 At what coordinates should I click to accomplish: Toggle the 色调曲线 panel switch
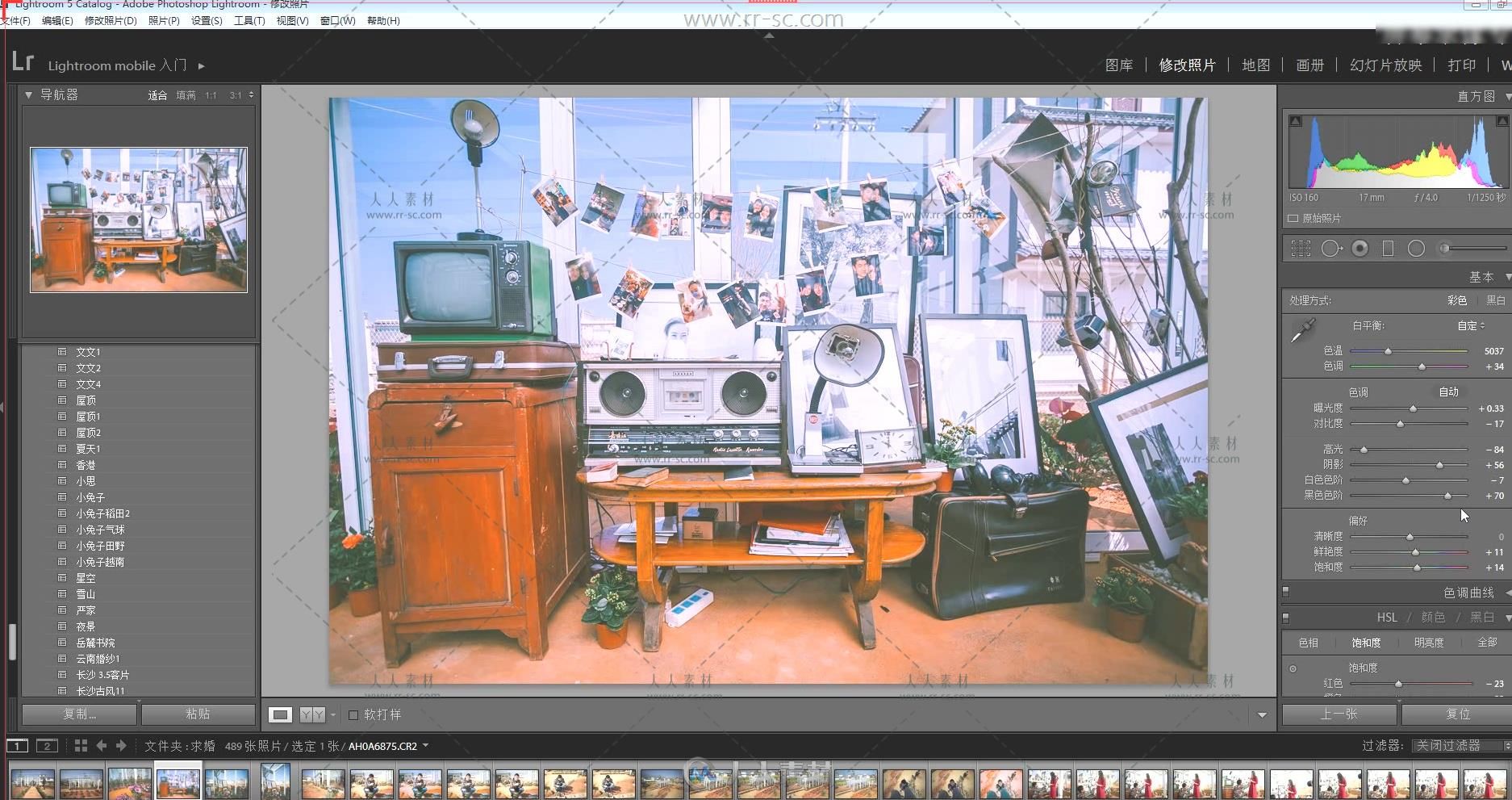coord(1286,593)
